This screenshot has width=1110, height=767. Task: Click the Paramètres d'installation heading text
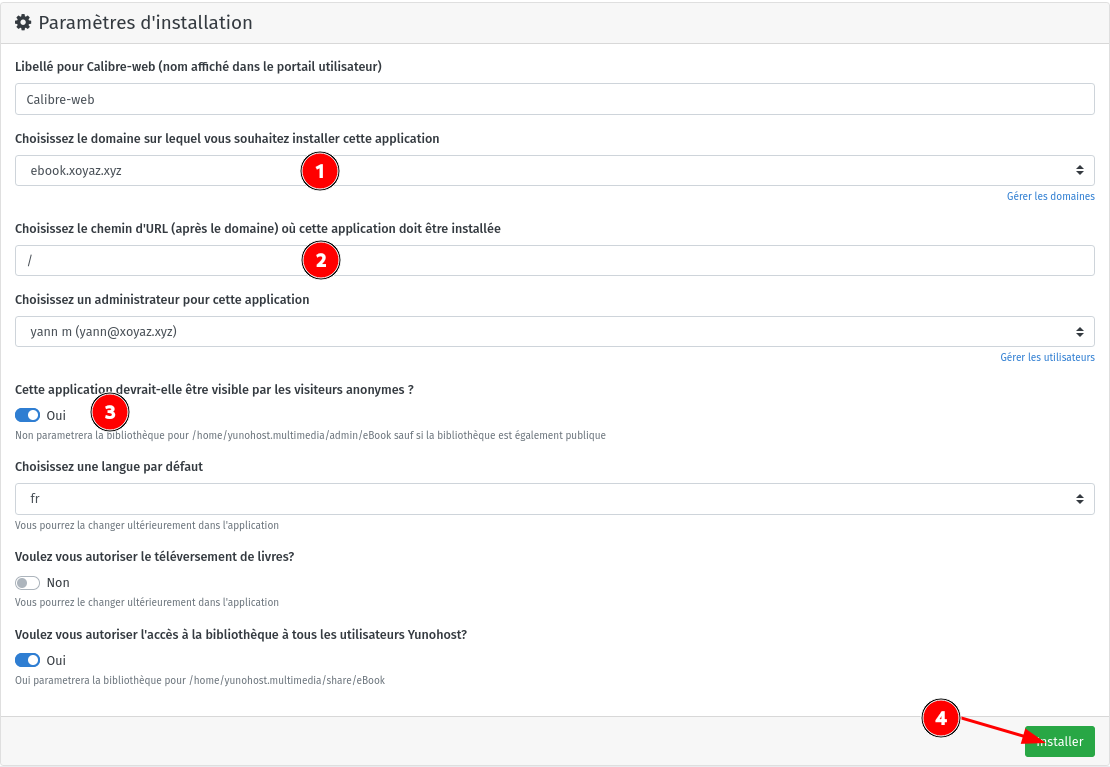pyautogui.click(x=145, y=22)
